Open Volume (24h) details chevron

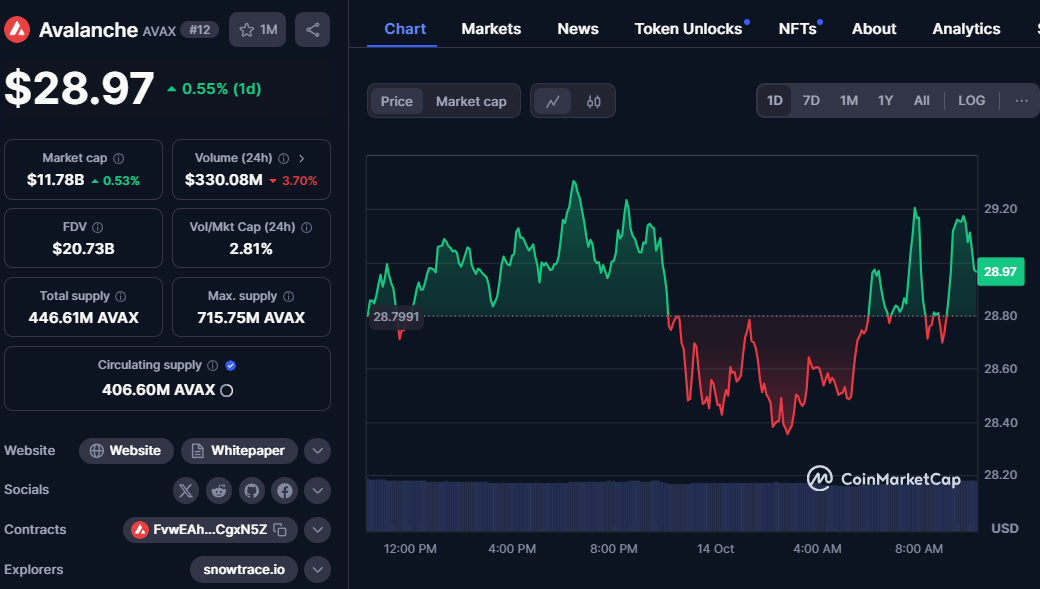coord(302,159)
